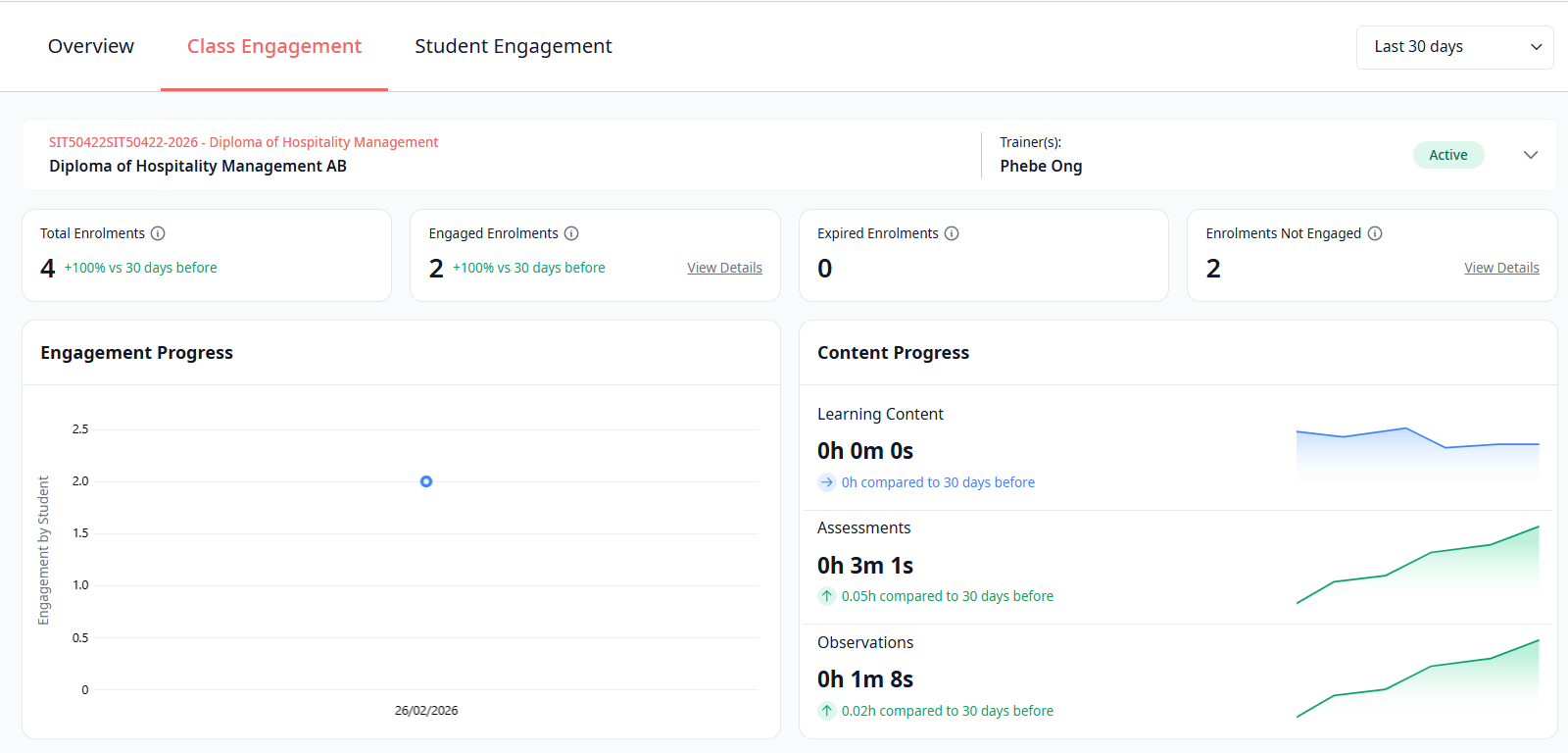Open View Details for Enrolments Not Engaged

1501,268
